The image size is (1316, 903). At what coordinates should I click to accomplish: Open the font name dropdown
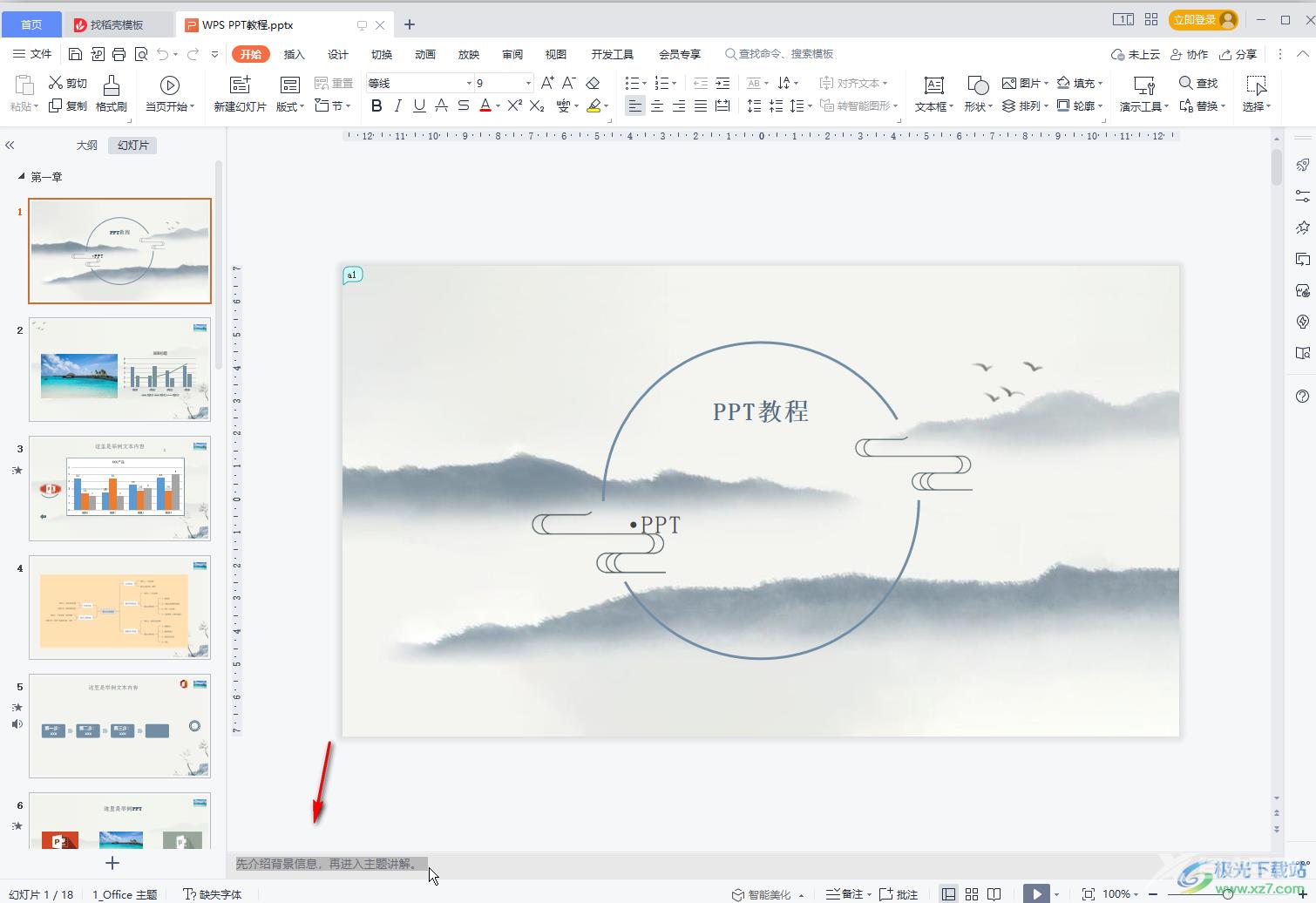(x=469, y=83)
